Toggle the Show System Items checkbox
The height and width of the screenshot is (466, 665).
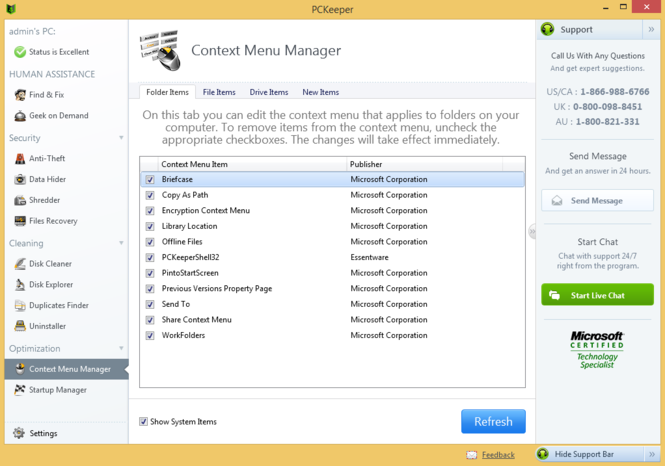(144, 421)
